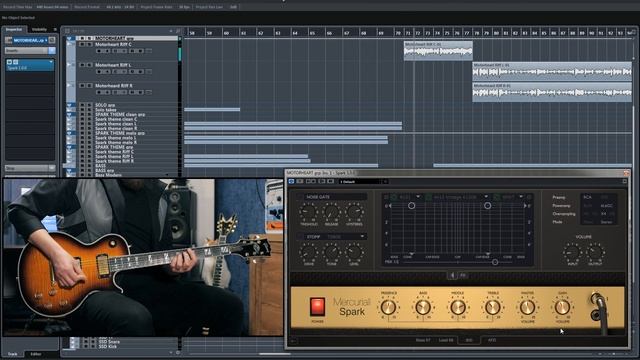Click the Reset IR button in plugin footer

(x=423, y=340)
